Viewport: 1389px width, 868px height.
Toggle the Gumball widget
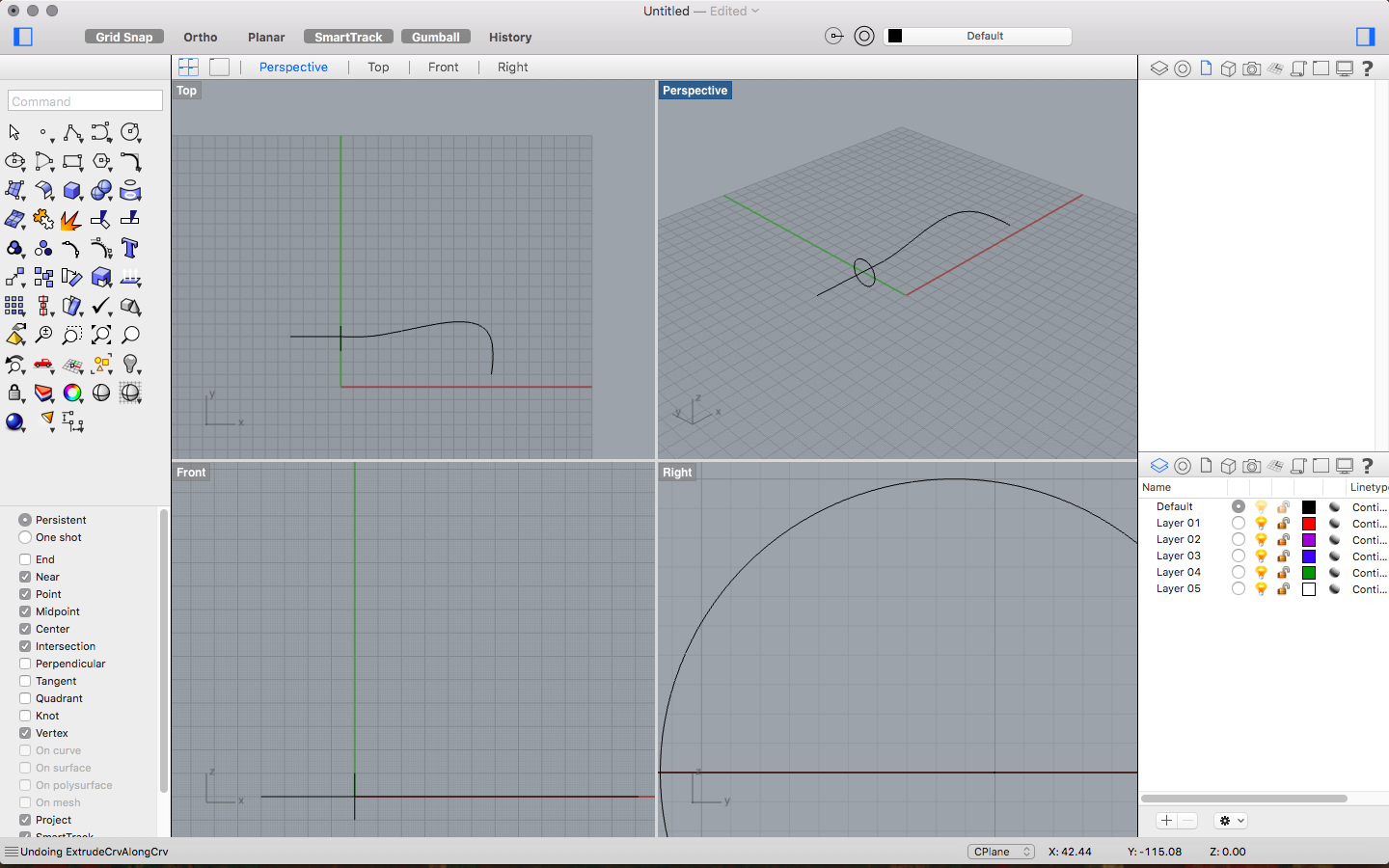(436, 37)
